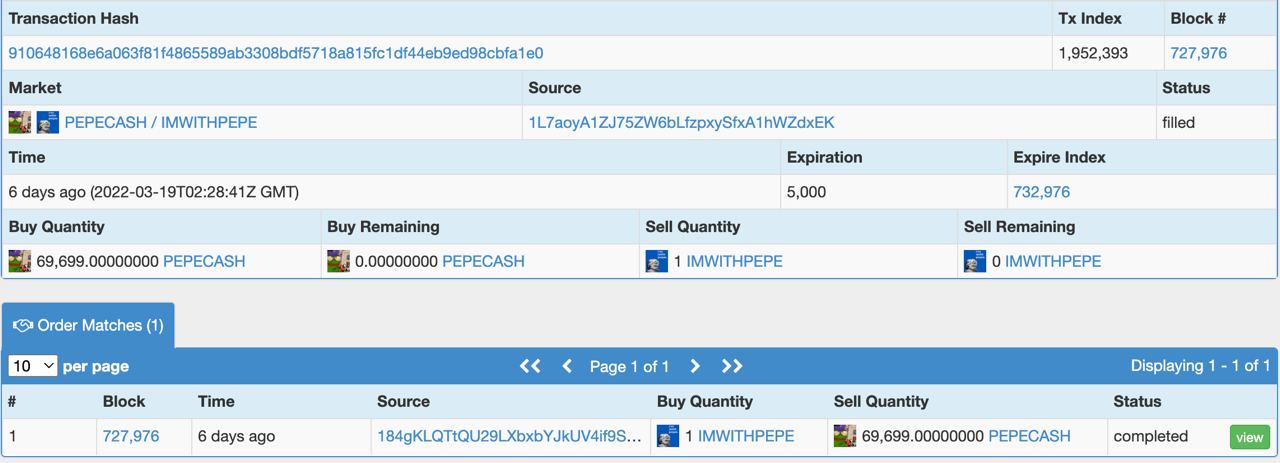Click the PEPECASH icon under Buy Remaining
The height and width of the screenshot is (463, 1280).
pos(338,261)
